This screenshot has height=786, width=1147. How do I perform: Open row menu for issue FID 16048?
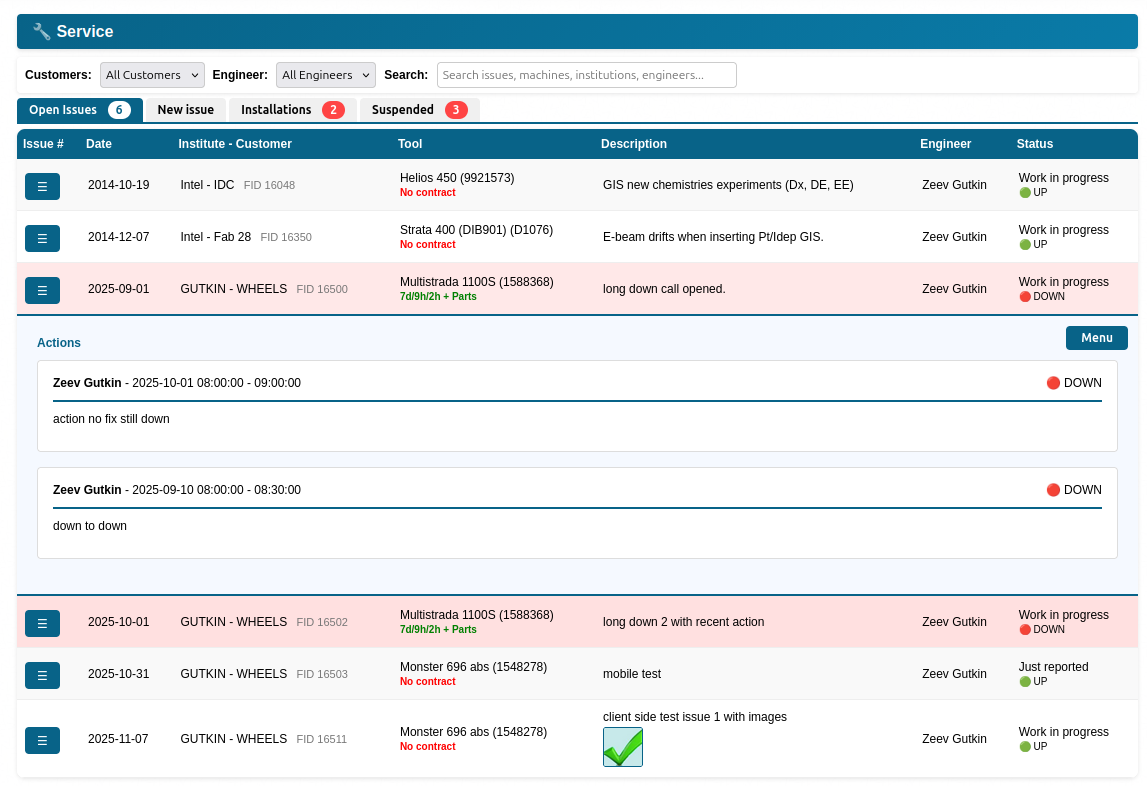42,186
